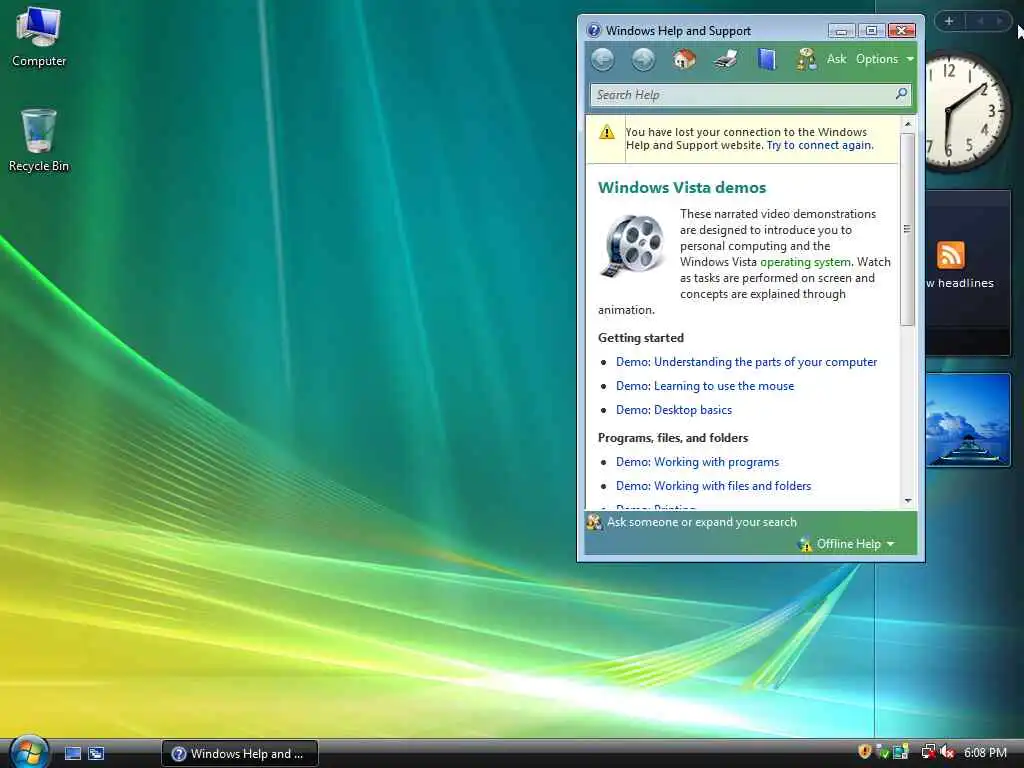Go back in Help and Support
Image resolution: width=1024 pixels, height=768 pixels.
coord(602,59)
